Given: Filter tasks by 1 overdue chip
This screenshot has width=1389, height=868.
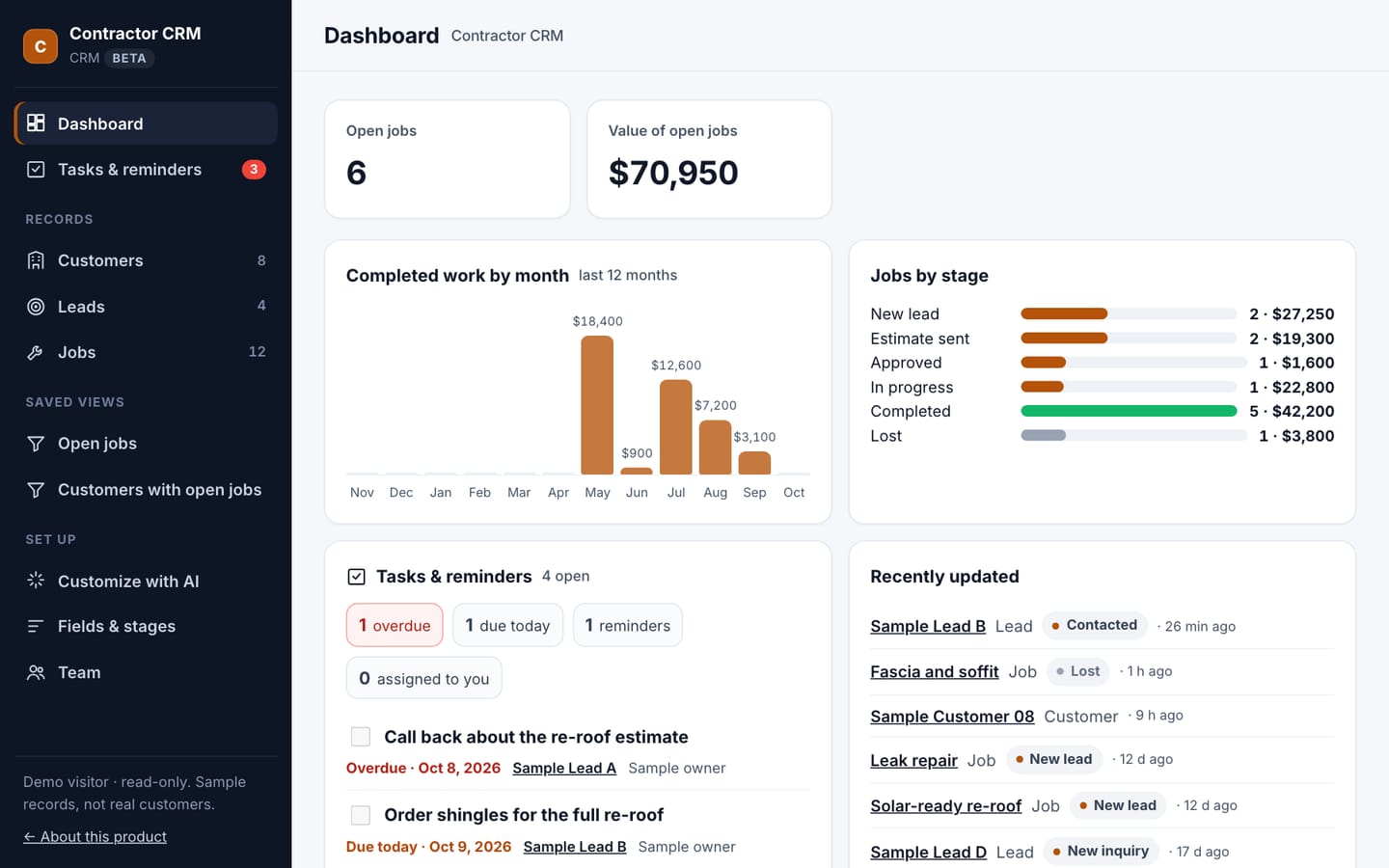Looking at the screenshot, I should [395, 625].
